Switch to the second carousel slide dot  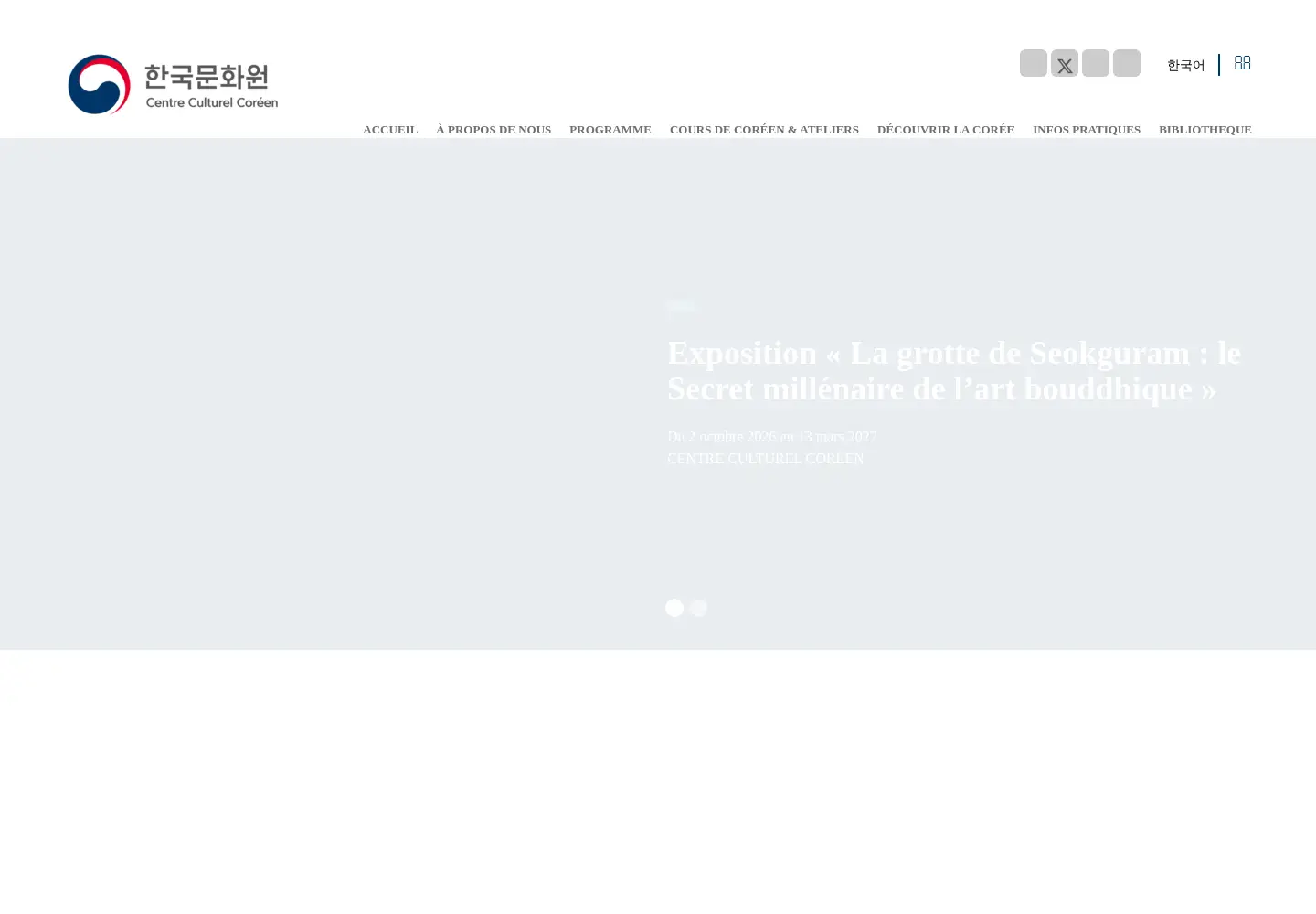coord(699,608)
